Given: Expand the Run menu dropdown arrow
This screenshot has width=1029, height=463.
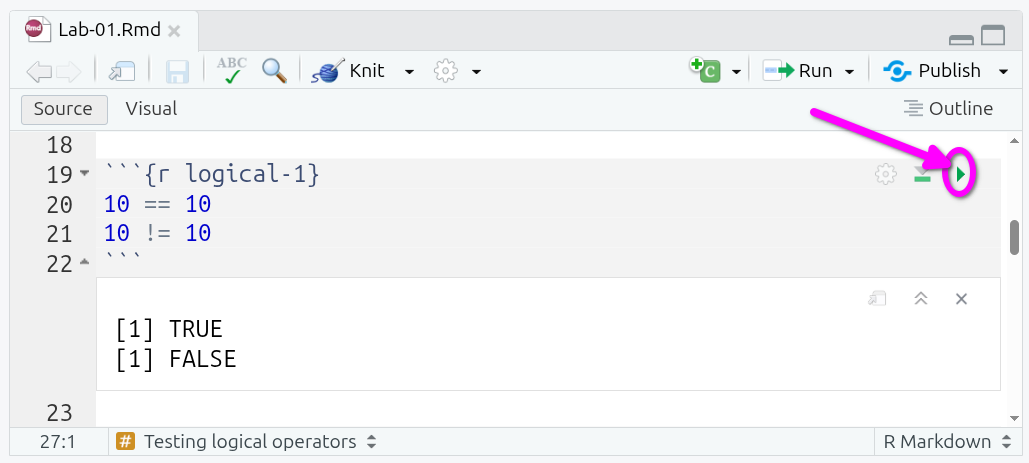Looking at the screenshot, I should point(849,71).
